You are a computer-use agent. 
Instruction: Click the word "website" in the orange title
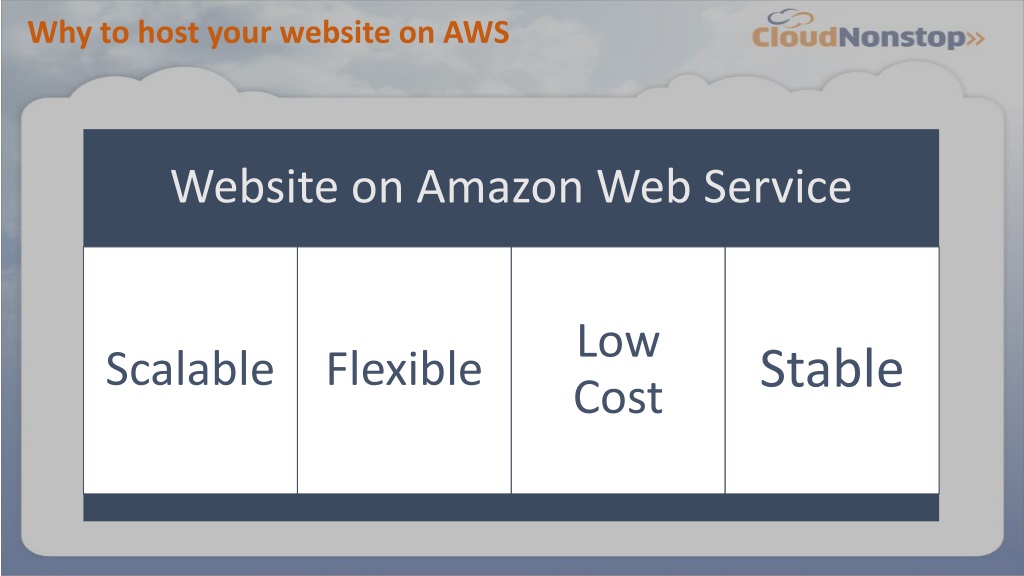(335, 33)
